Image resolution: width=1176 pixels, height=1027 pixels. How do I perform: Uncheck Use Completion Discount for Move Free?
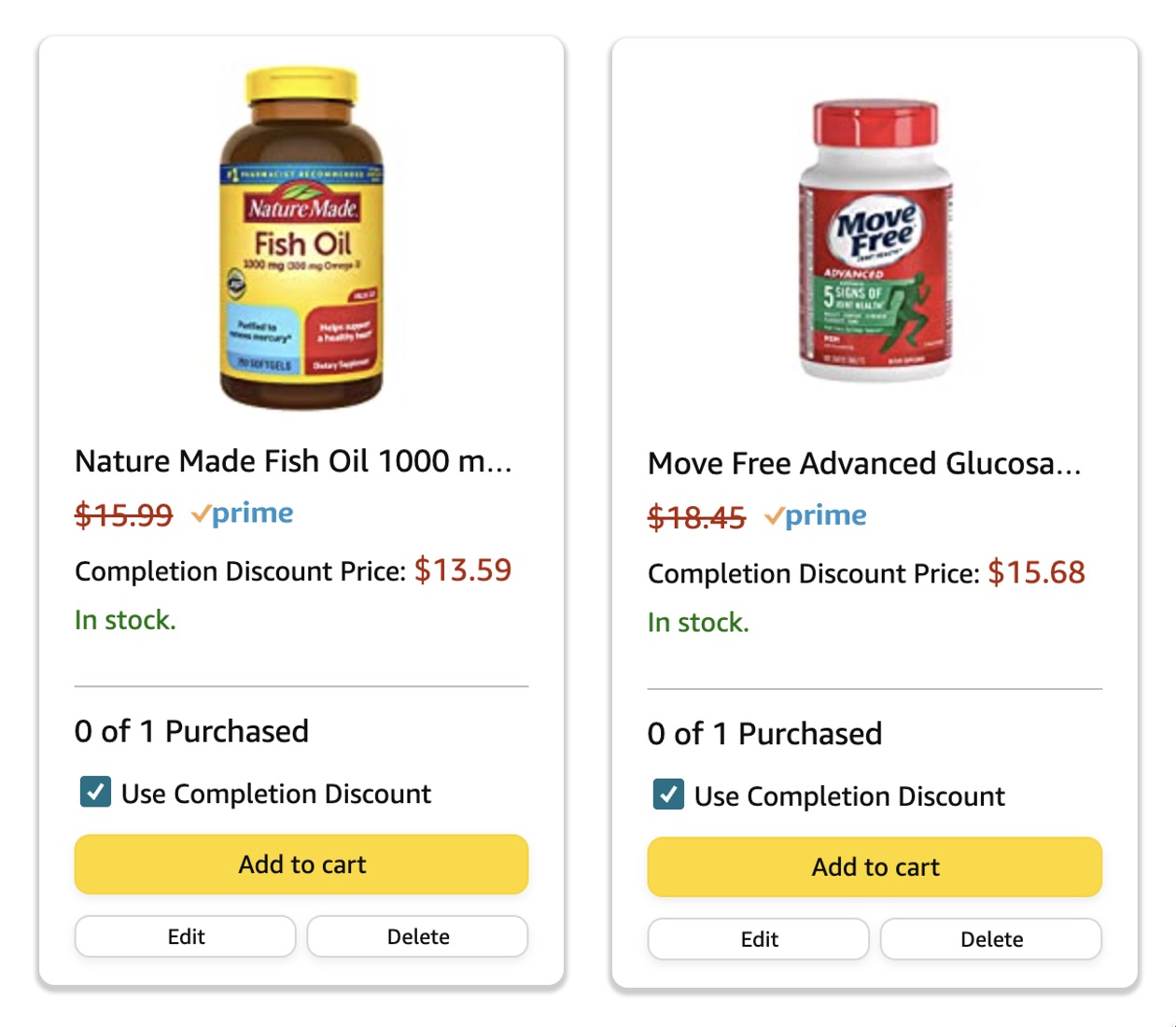[667, 795]
